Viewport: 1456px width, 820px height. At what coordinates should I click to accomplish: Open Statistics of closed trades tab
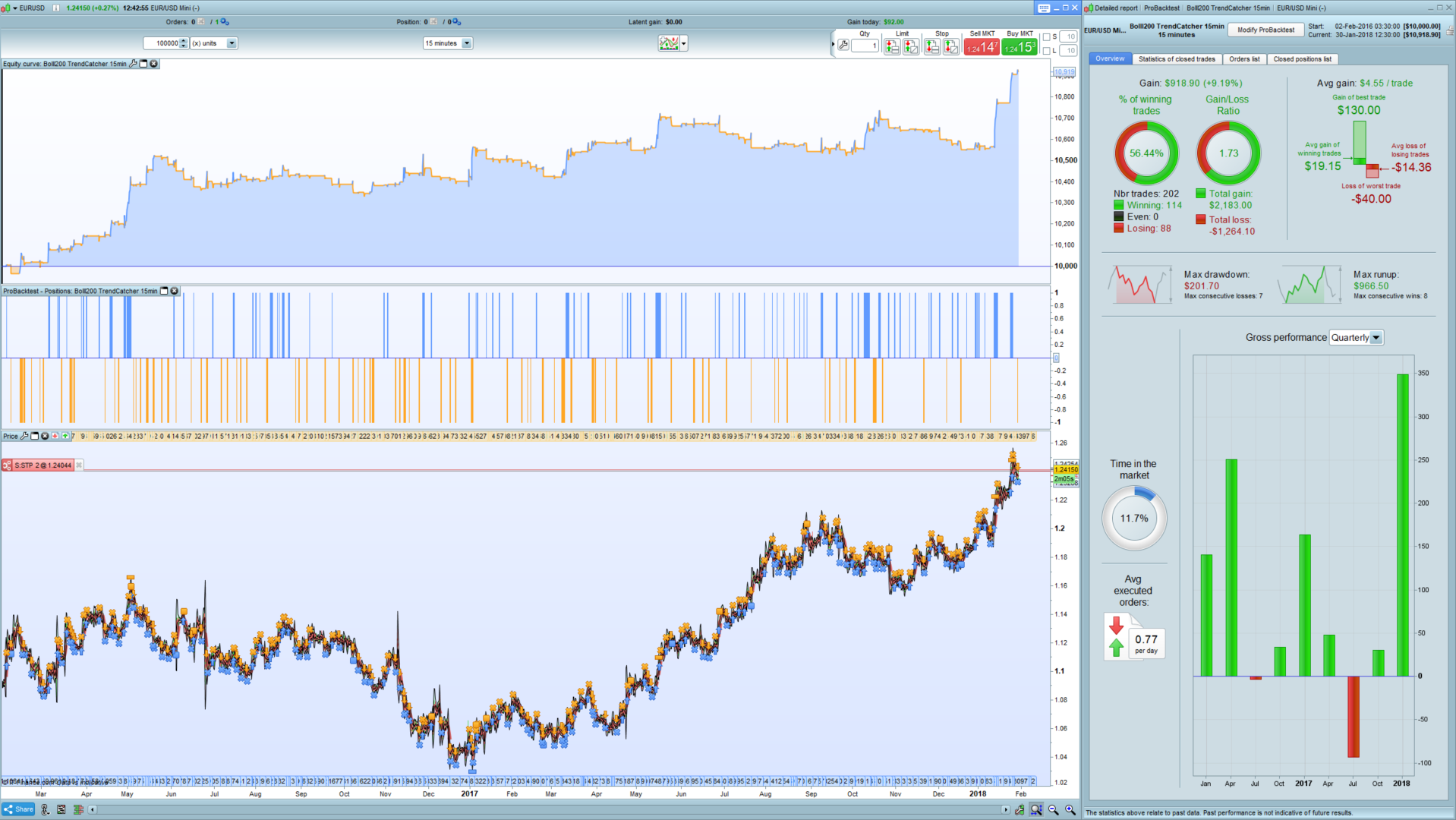click(x=1177, y=58)
